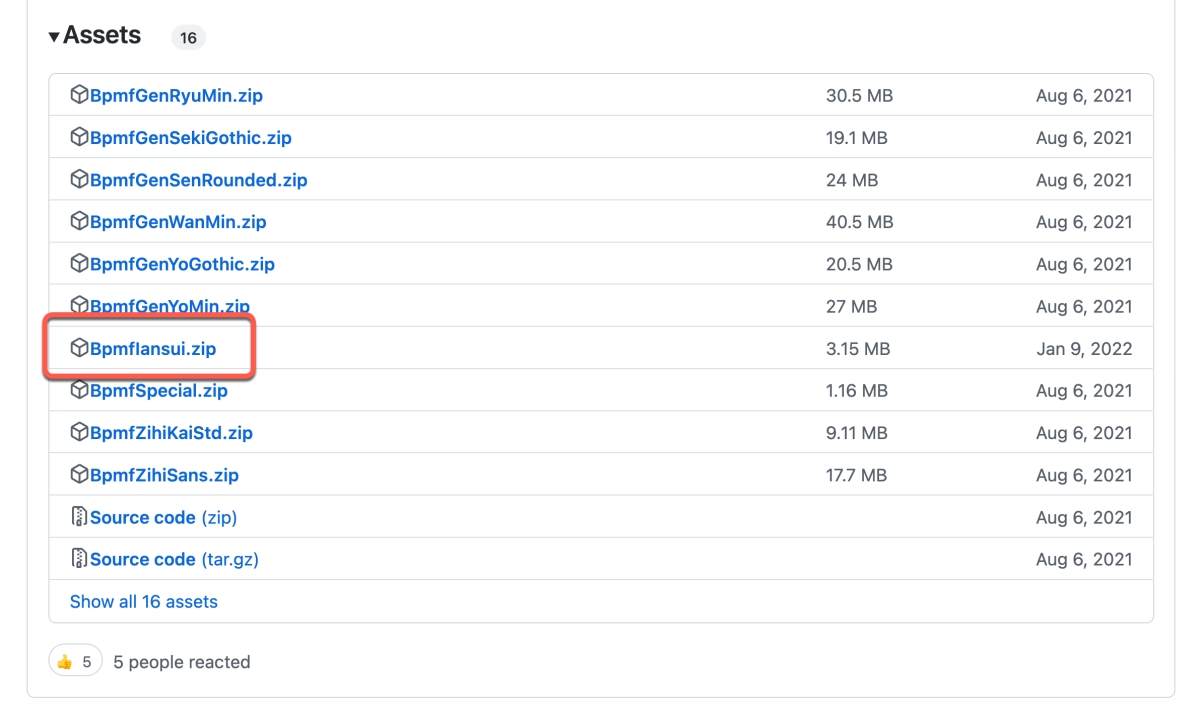Click the 16 assets count badge
Screen dimensions: 1200x714
[x=188, y=38]
